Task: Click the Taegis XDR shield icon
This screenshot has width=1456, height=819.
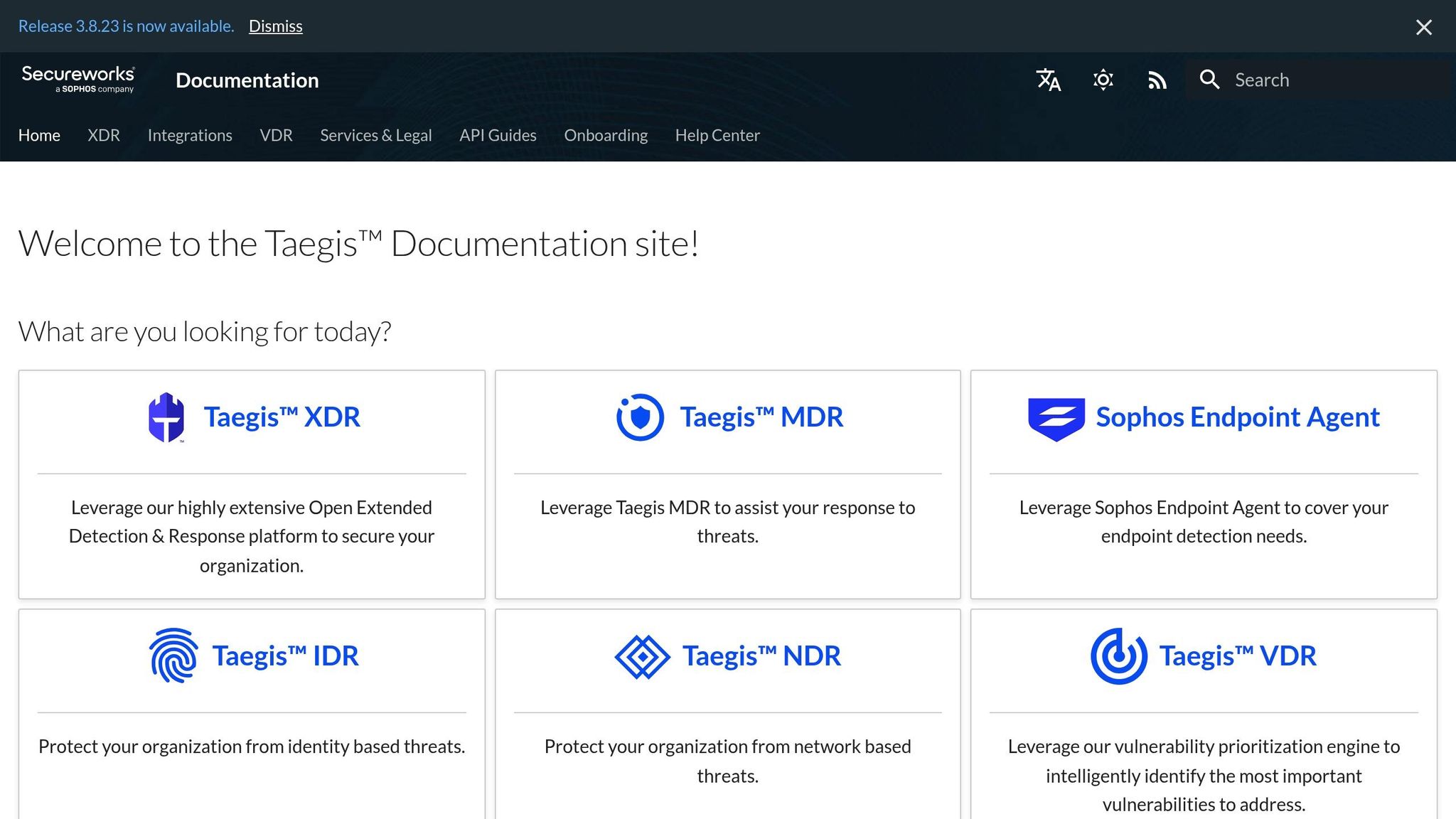Action: [166, 417]
